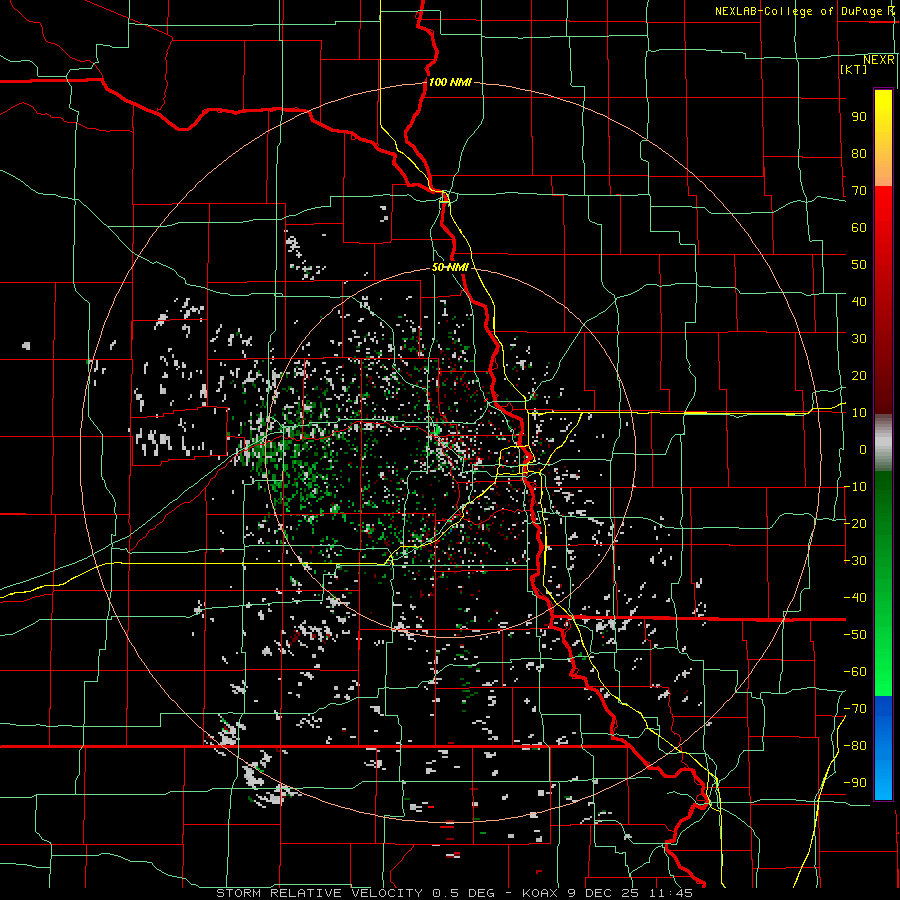Screen dimensions: 900x900
Task: Click the 11:45 timestamp in caption
Action: tap(671, 893)
